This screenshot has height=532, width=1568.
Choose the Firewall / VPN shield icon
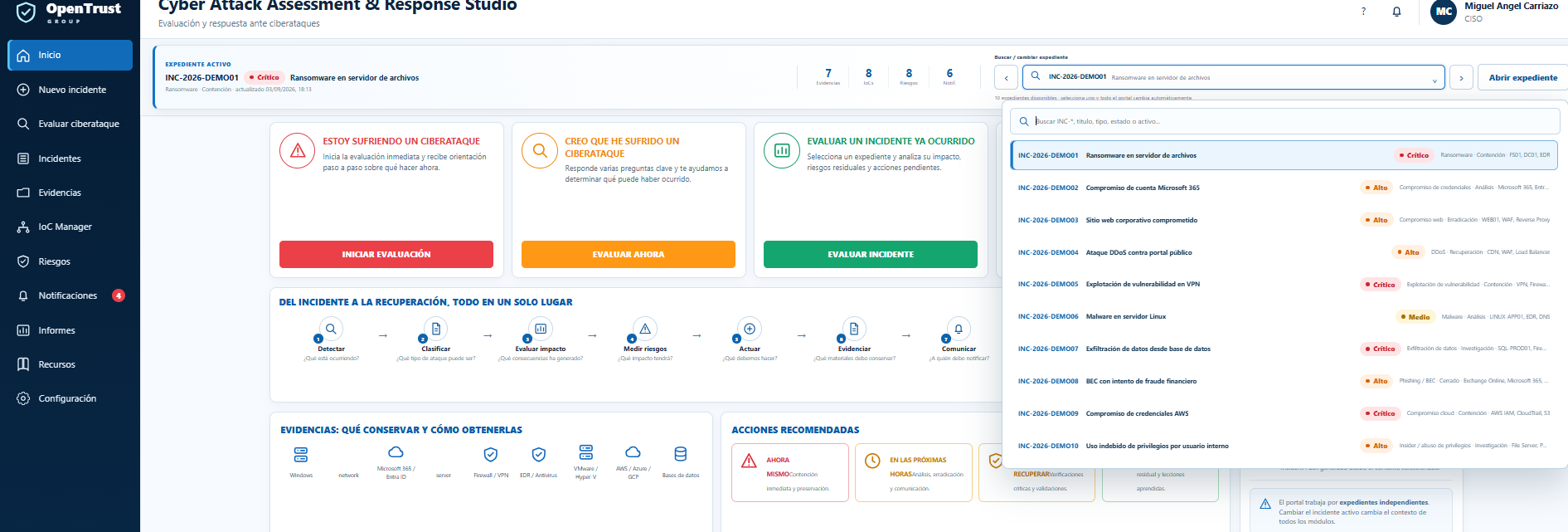click(491, 454)
